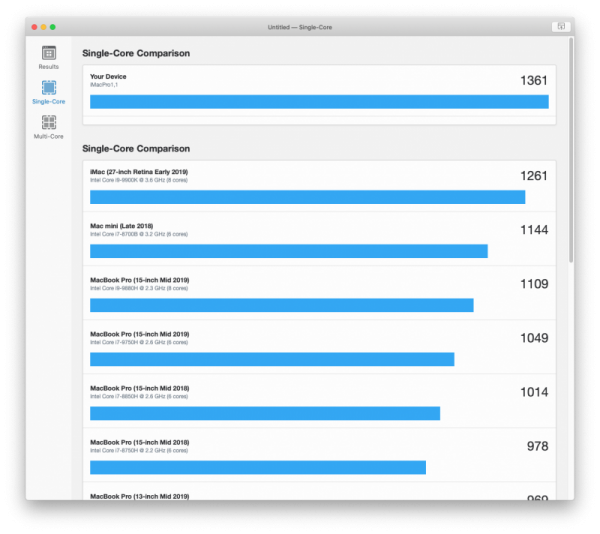Zoom the window with the green button
The width and height of the screenshot is (600, 534).
click(x=53, y=27)
